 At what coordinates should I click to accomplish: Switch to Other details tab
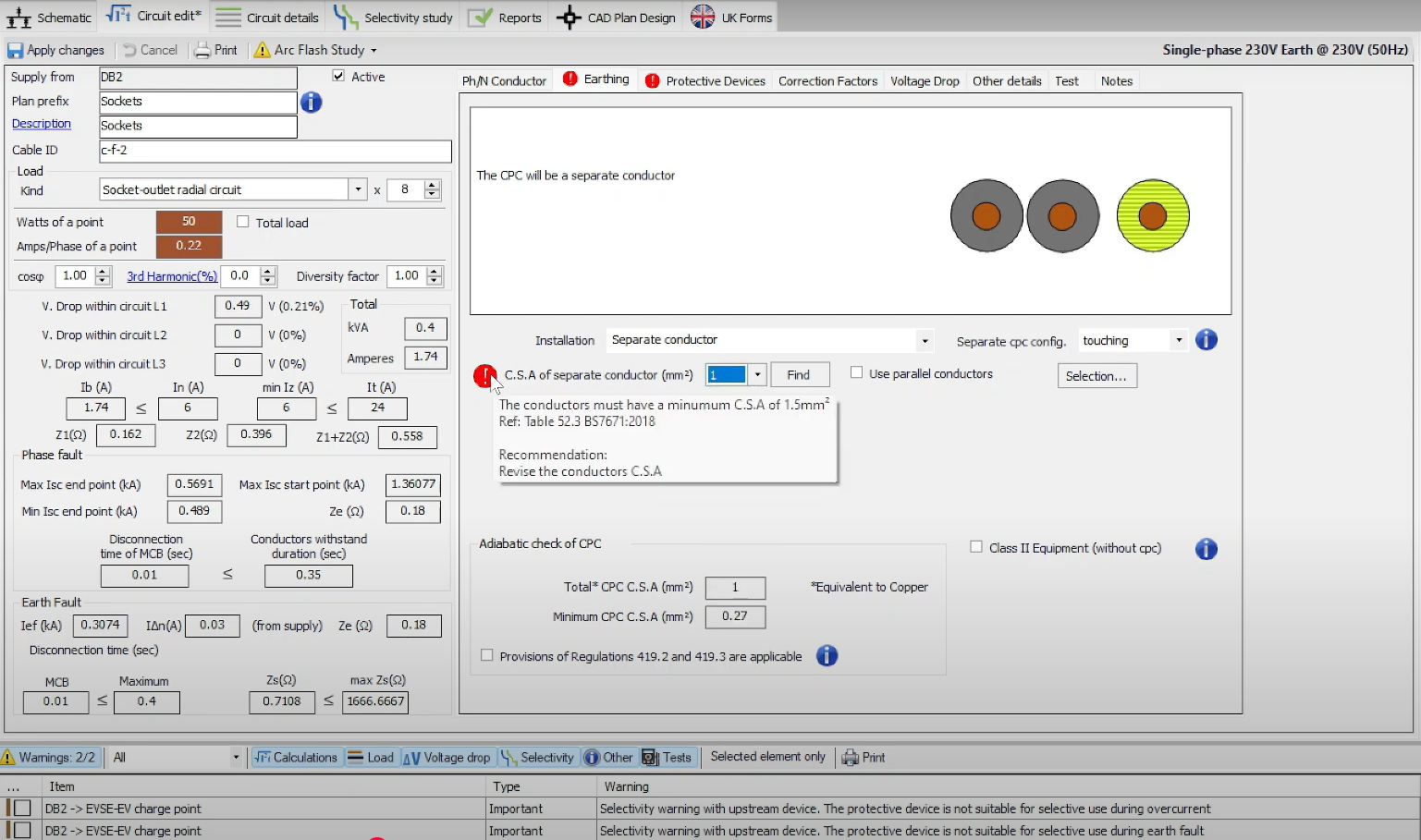pos(1007,81)
